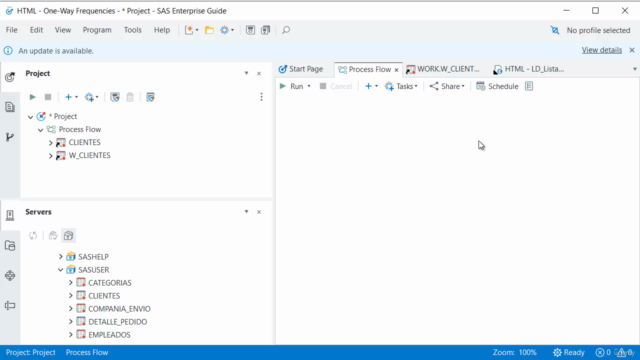Collapse the Process Flow tree node
640x360 pixels.
40,130
